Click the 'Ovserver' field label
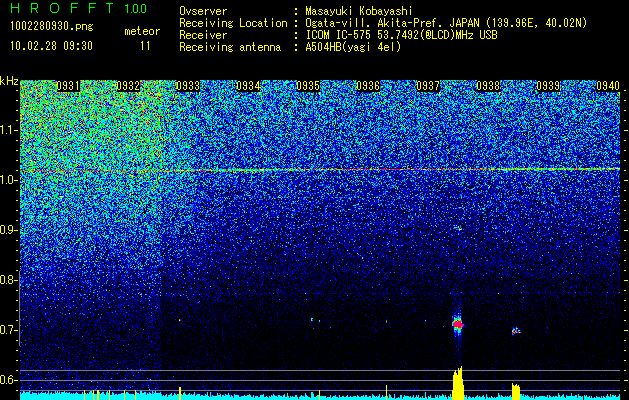Image resolution: width=629 pixels, height=400 pixels. 203,12
